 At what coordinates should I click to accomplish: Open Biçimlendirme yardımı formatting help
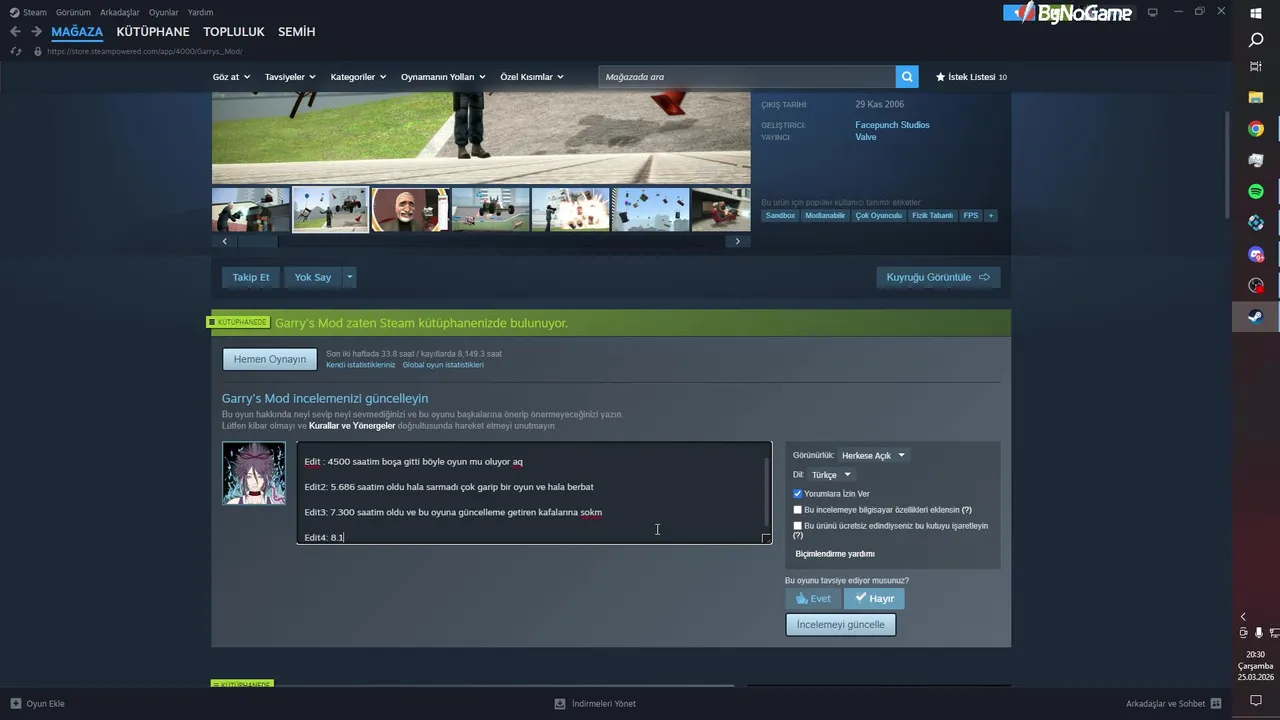835,553
